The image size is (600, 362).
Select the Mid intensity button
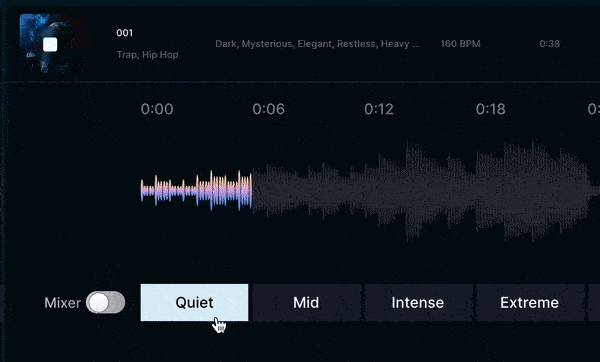coord(306,303)
